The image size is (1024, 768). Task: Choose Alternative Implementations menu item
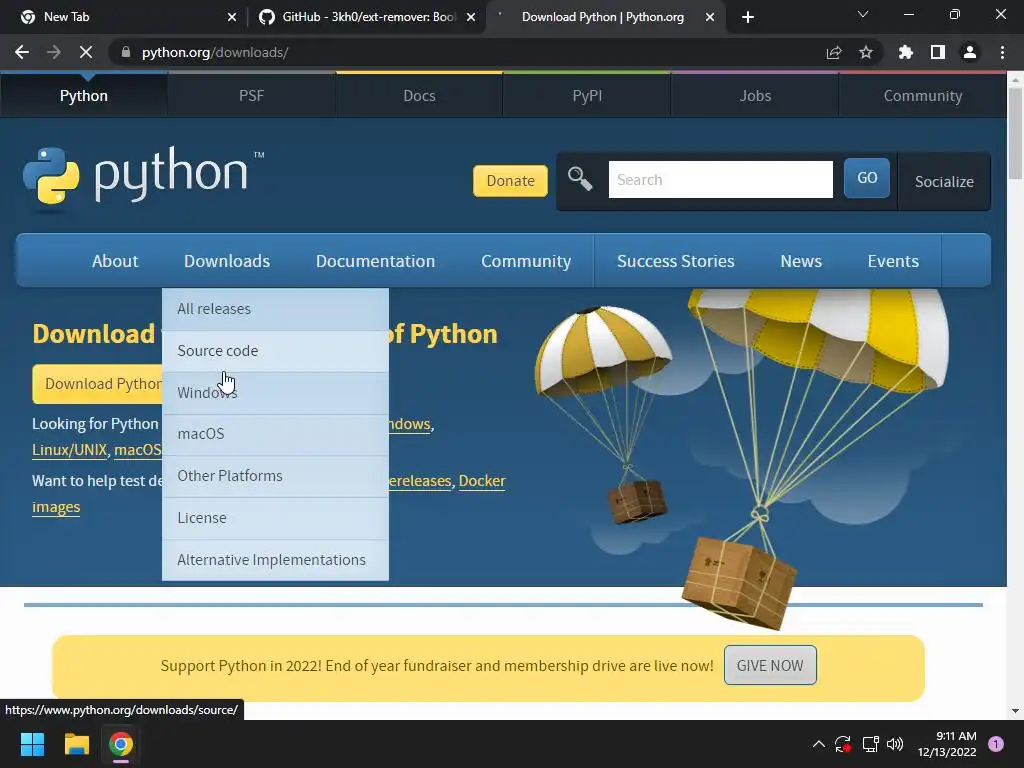point(275,560)
